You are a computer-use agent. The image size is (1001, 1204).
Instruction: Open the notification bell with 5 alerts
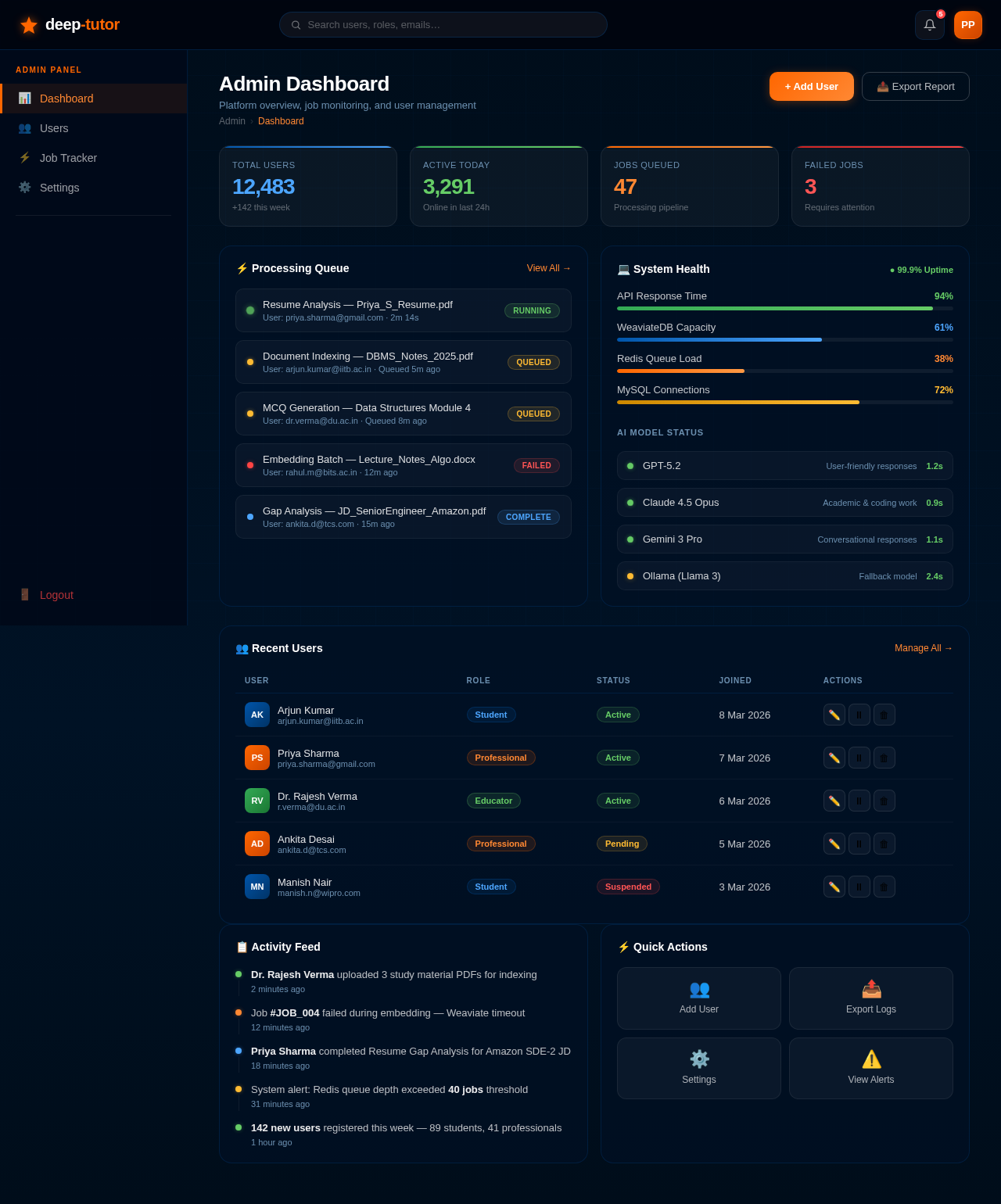click(x=929, y=24)
